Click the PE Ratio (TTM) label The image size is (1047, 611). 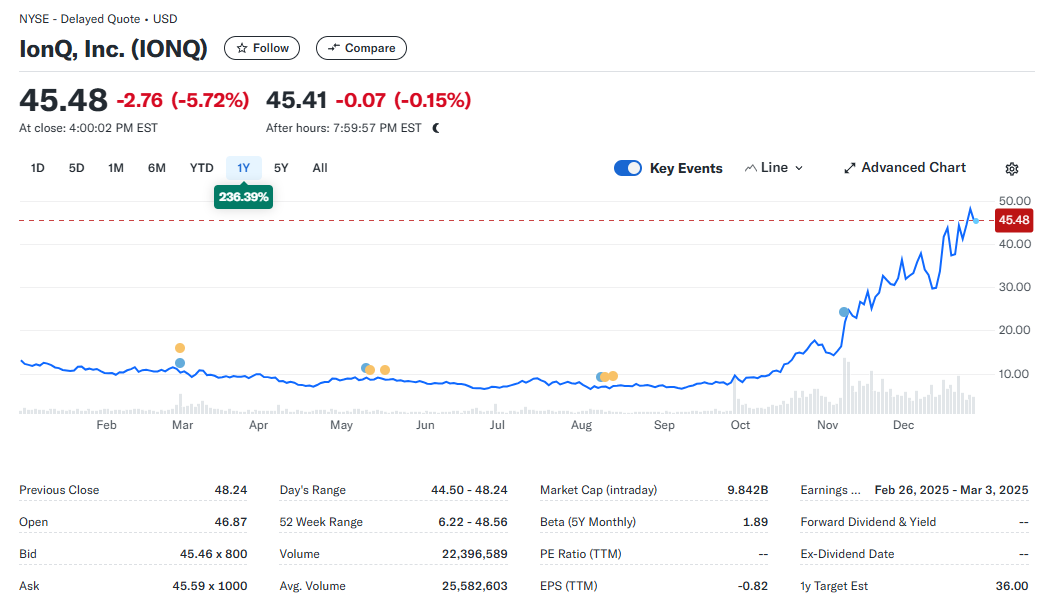[x=580, y=554]
